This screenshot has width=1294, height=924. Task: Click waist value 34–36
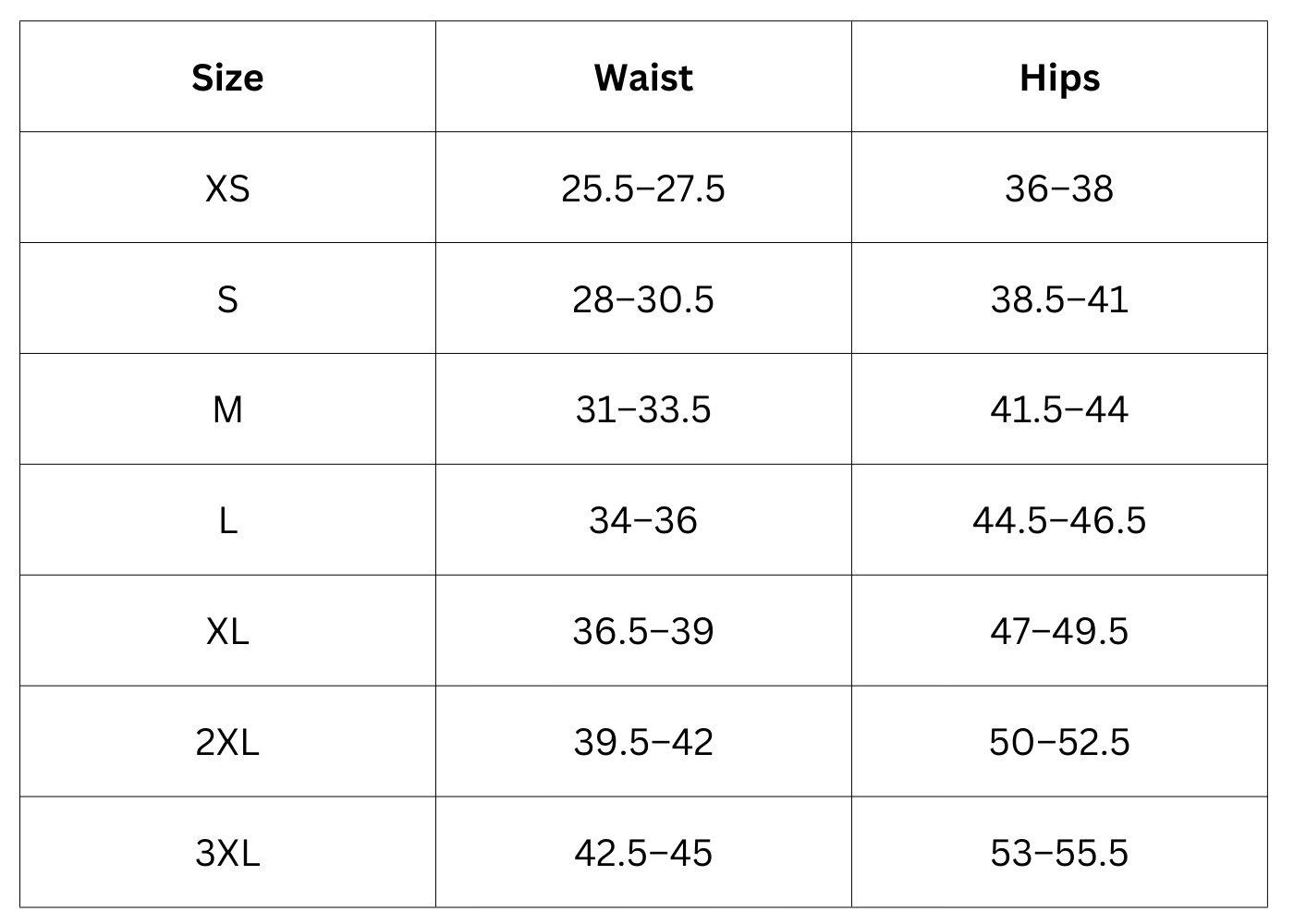[643, 520]
